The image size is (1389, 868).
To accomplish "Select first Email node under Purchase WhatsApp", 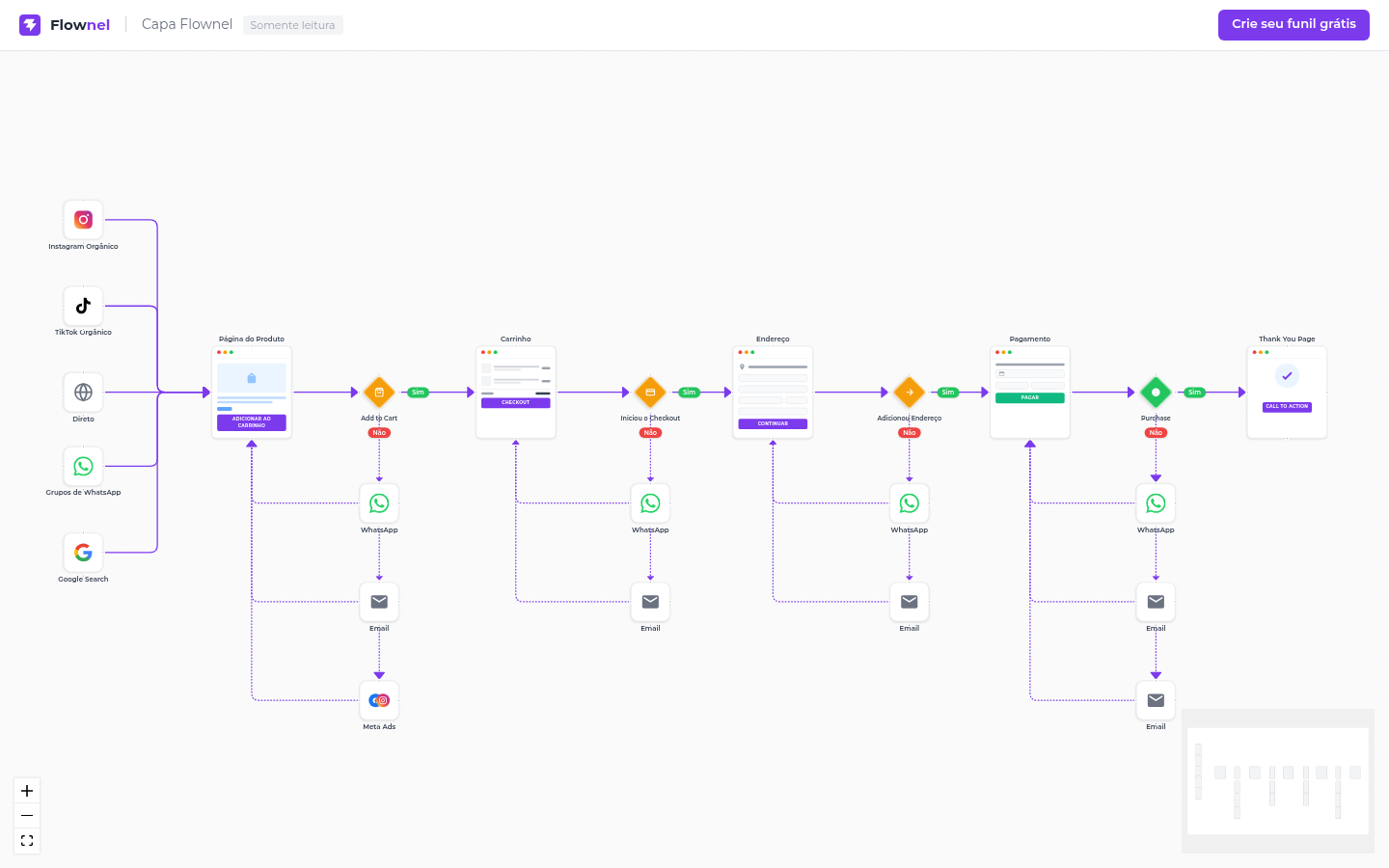I will click(x=1156, y=602).
